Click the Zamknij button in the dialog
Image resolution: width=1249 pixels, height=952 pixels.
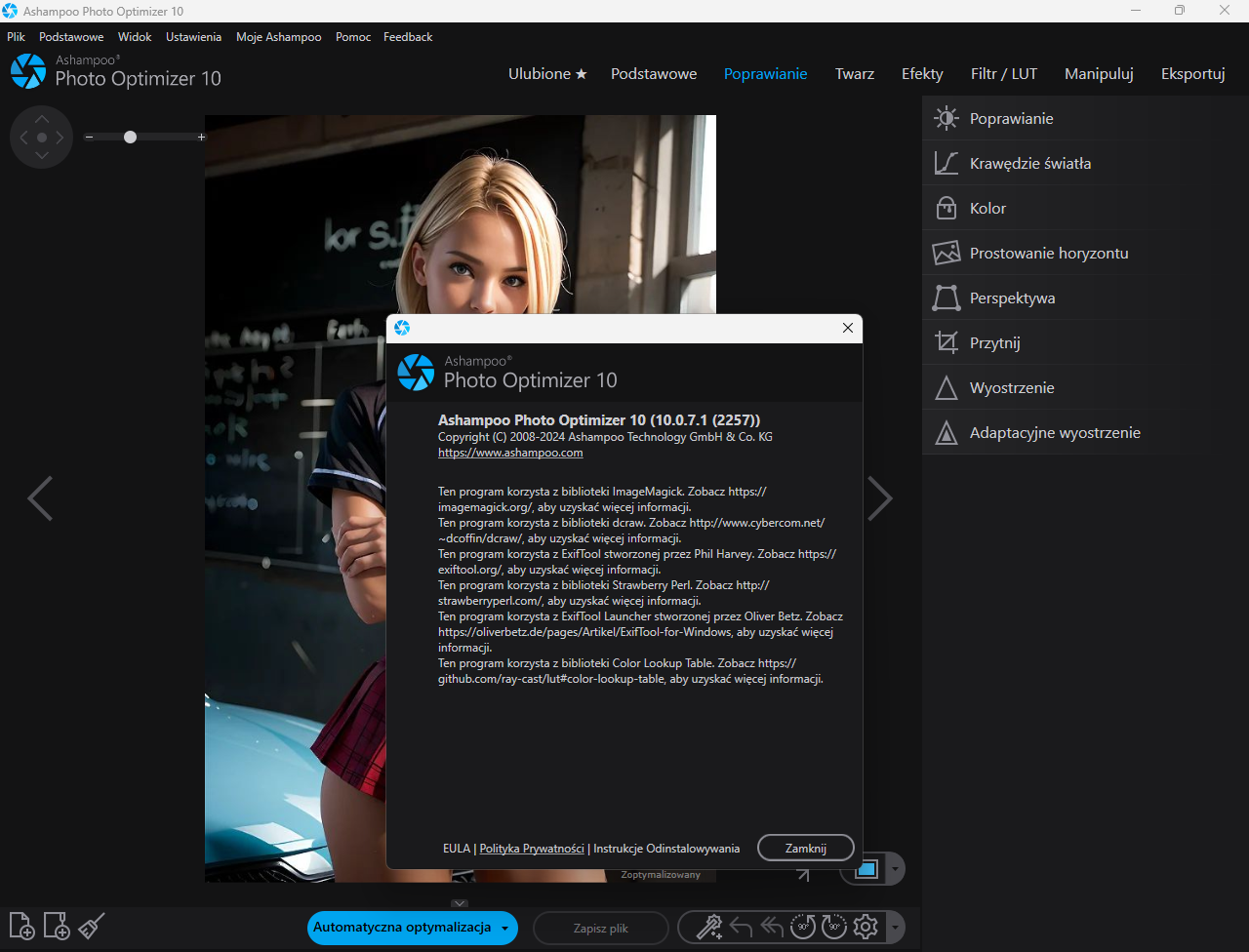(806, 848)
